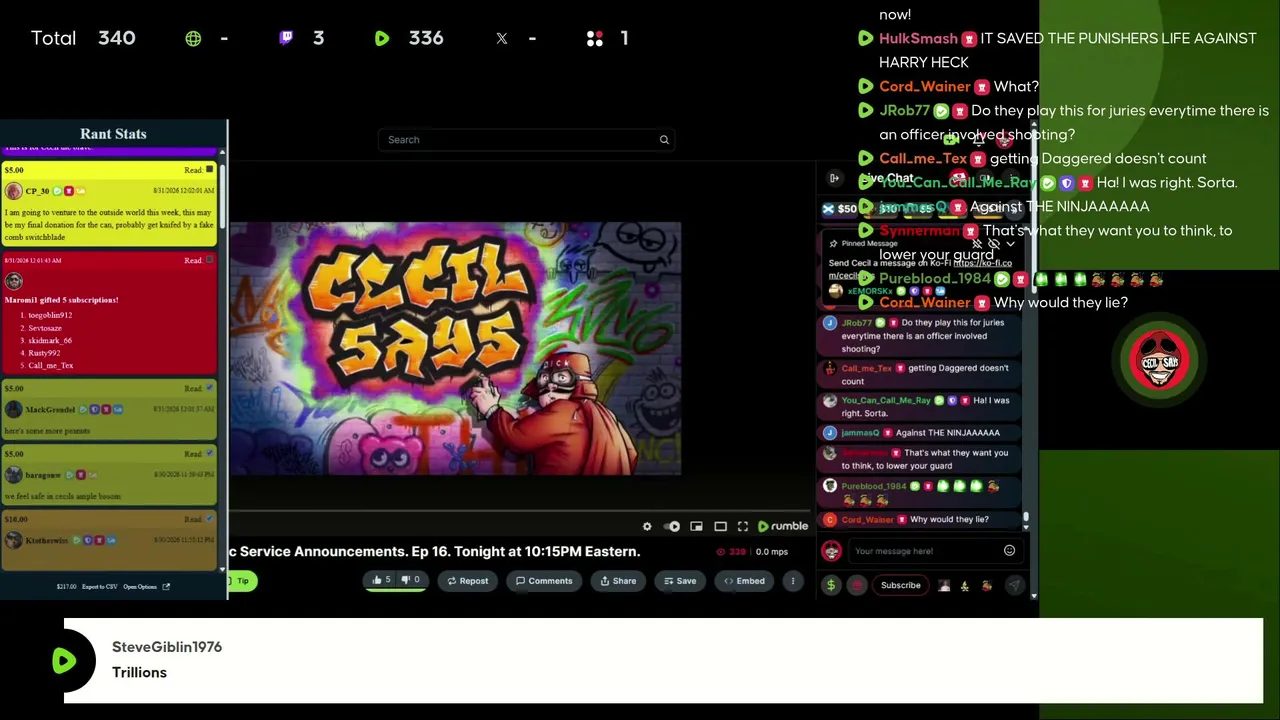Click the $50 rant chip in chat

click(840, 209)
